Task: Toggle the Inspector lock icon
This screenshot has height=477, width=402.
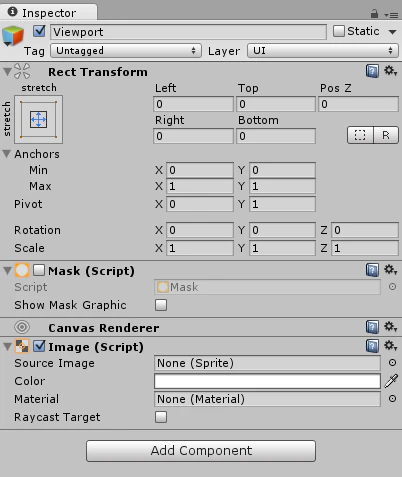Action: (x=374, y=14)
